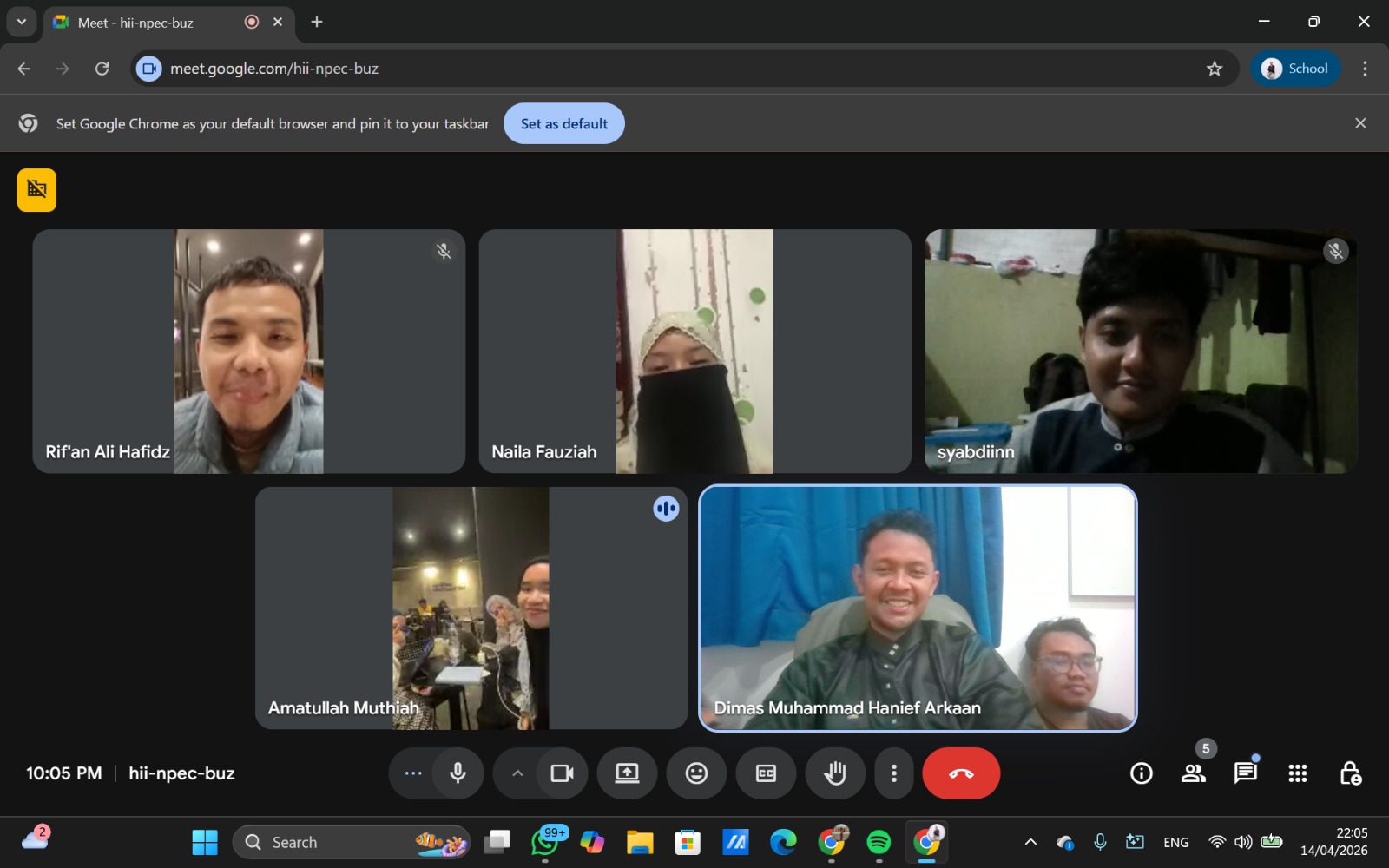1389x868 pixels.
Task: Open host controls lock icon
Action: [x=1350, y=773]
